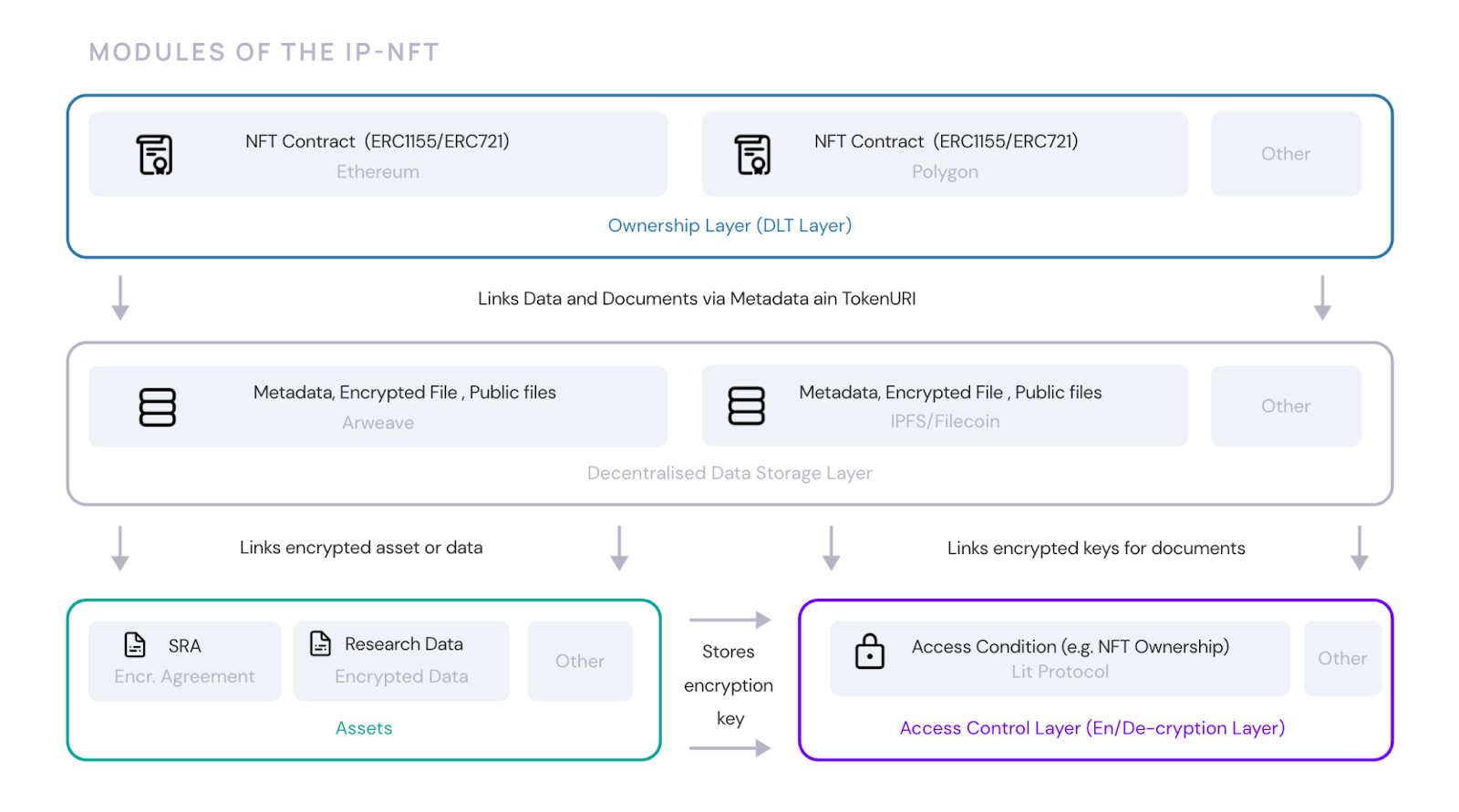Click the right arrow below the 'key' text
Screen dimensions: 1459x812
pyautogui.click(x=729, y=748)
